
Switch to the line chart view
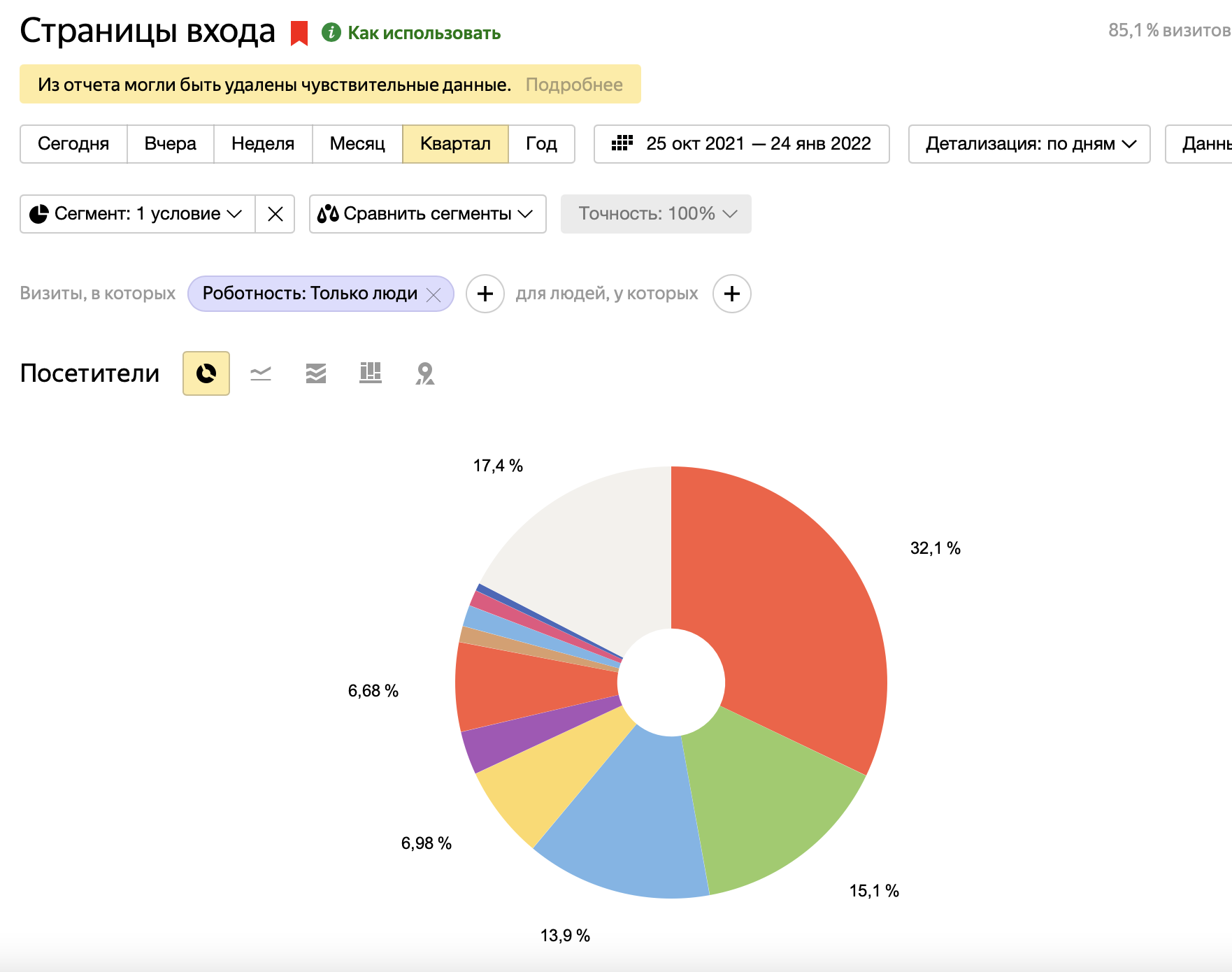[x=261, y=373]
